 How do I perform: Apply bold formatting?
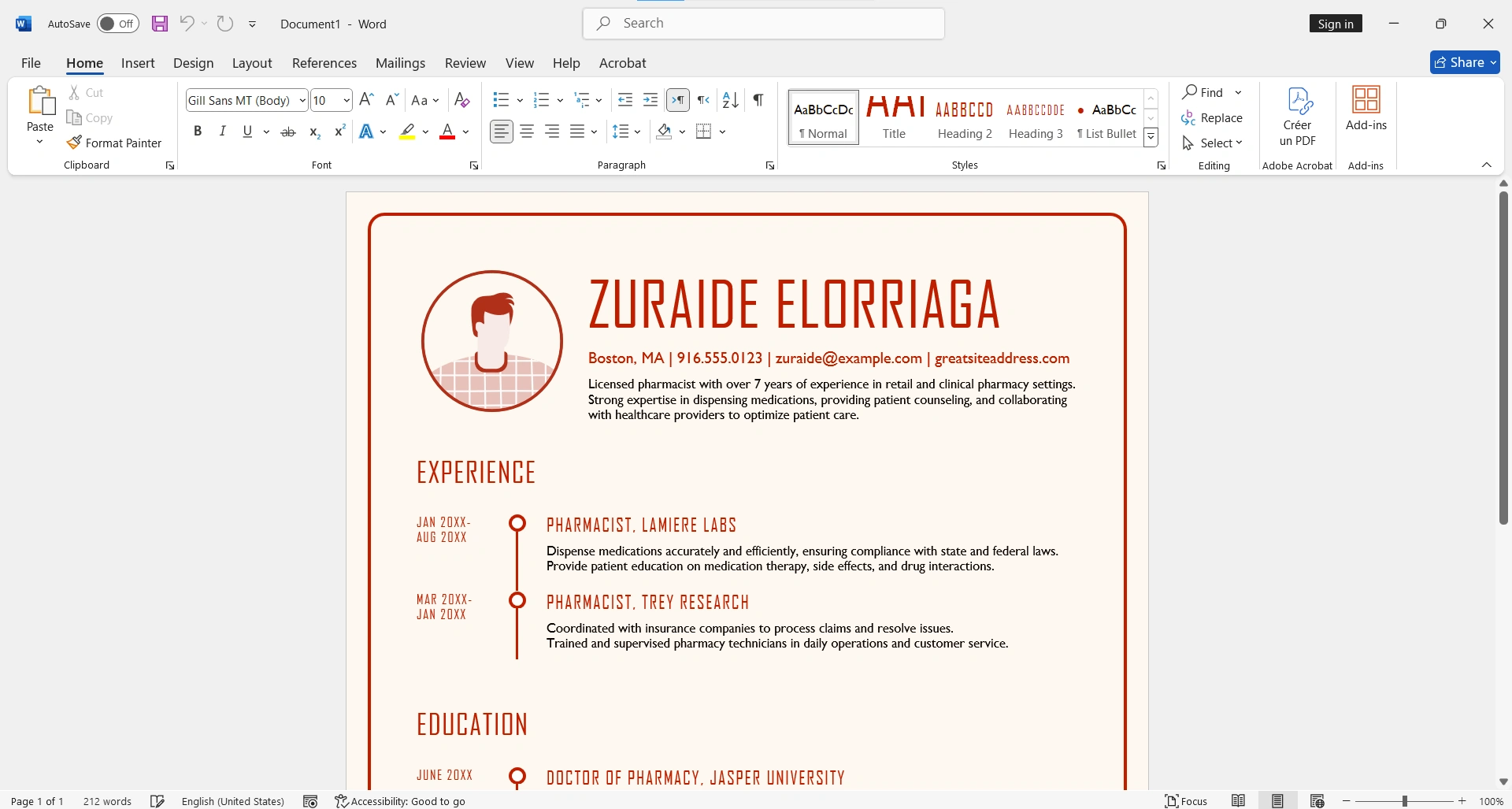(198, 131)
